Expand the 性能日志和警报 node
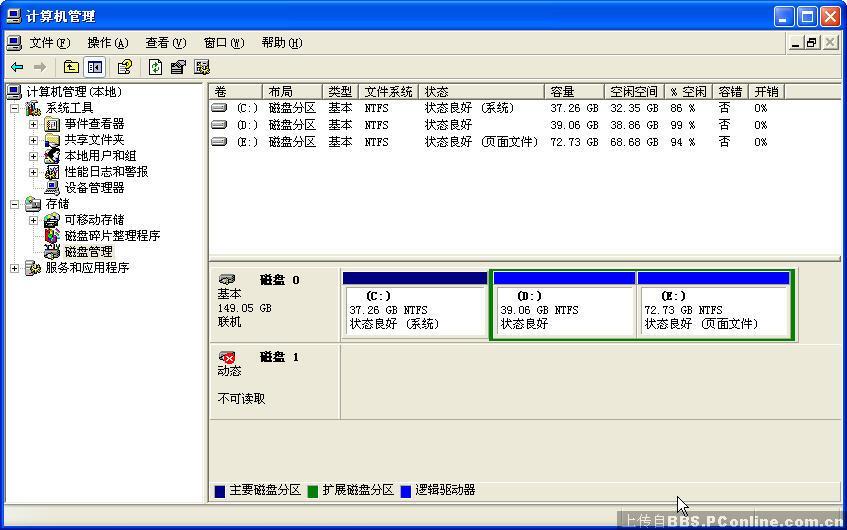The image size is (847, 530). coord(33,172)
